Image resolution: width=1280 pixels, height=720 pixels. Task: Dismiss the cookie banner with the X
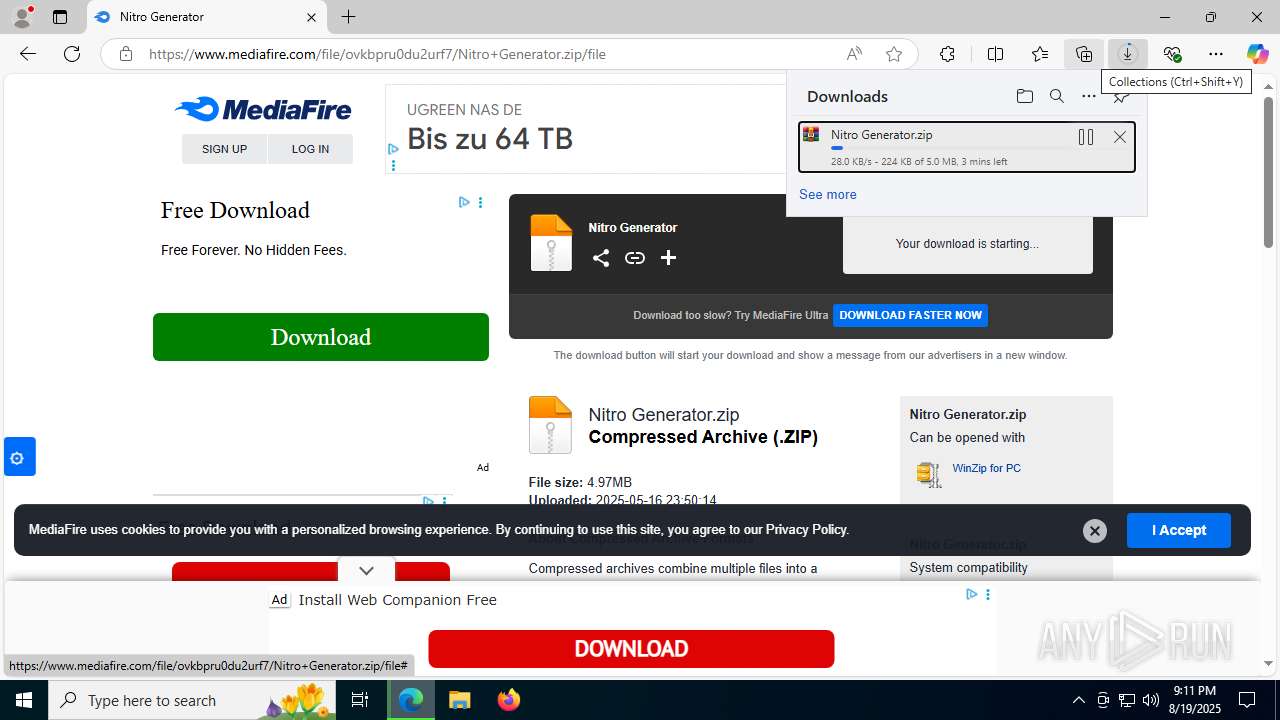[1095, 531]
